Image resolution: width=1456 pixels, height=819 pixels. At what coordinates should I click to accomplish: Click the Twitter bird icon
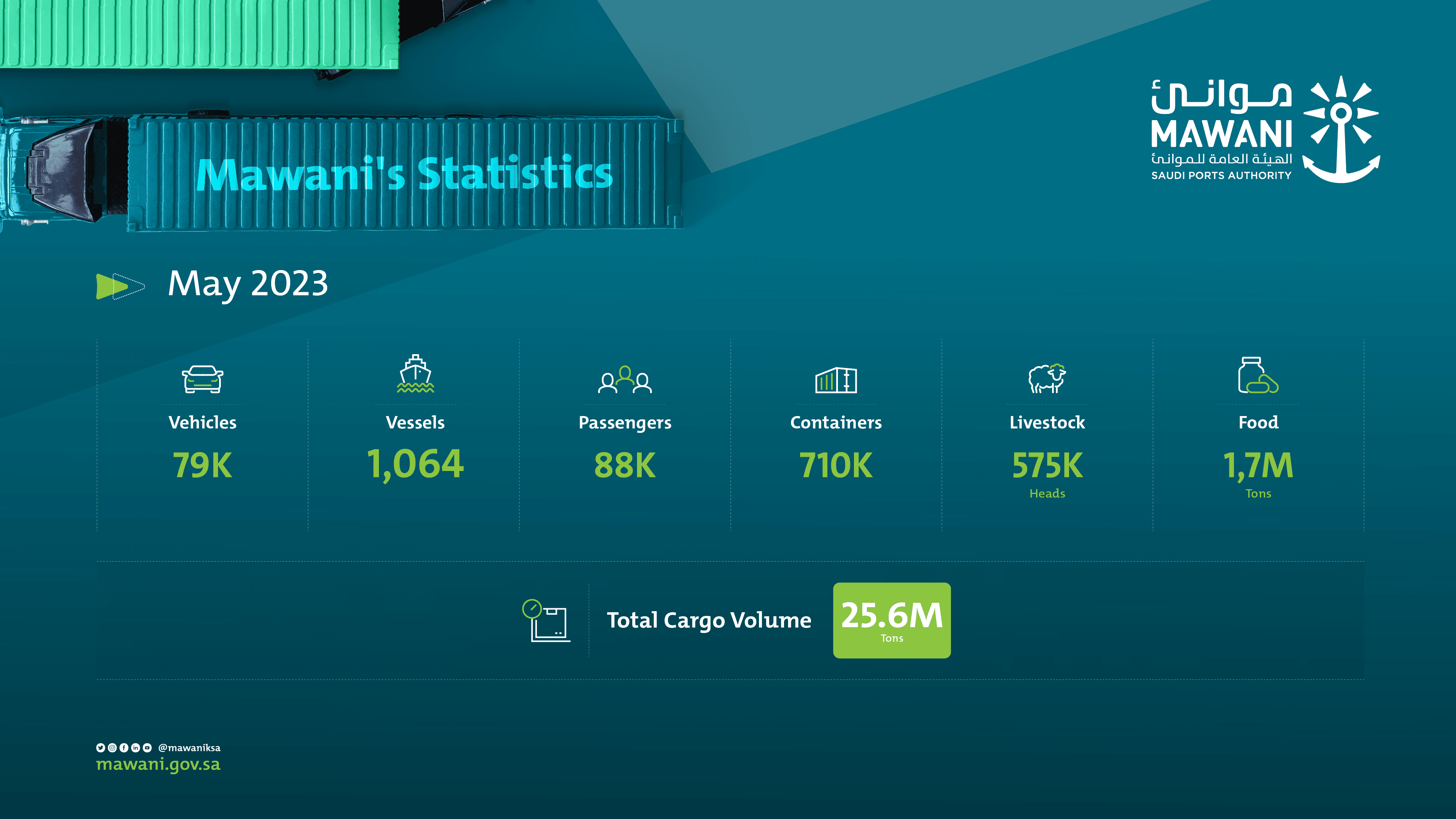click(100, 747)
